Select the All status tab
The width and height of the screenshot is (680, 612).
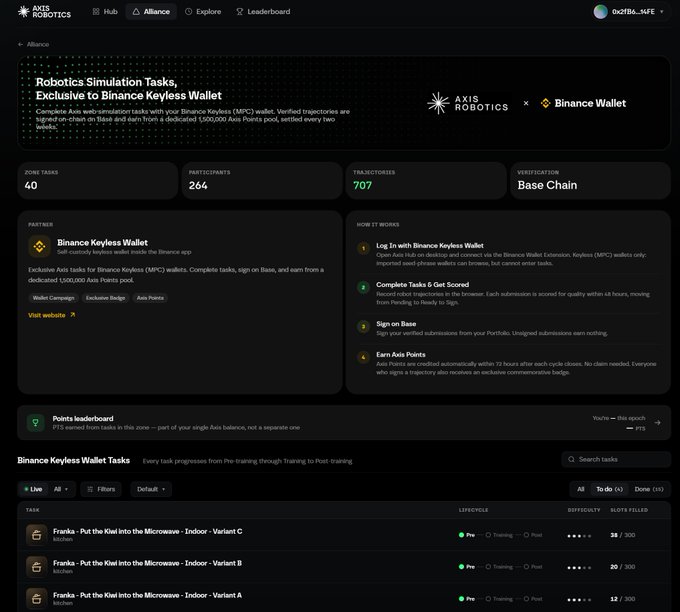pos(581,489)
